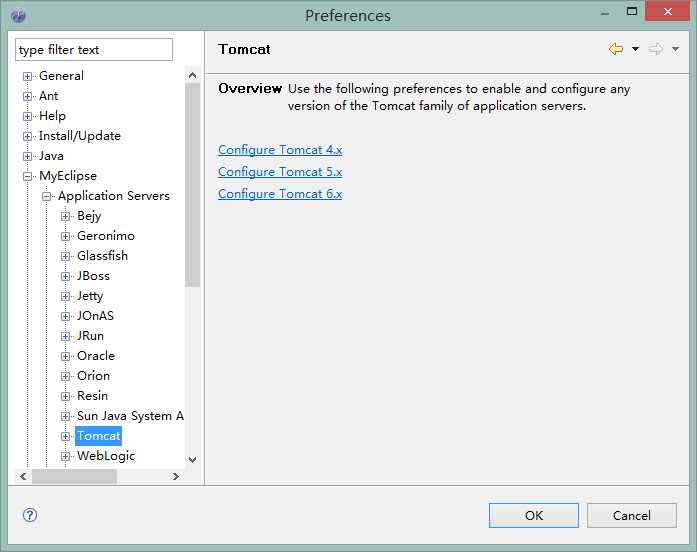Click tree vertical scrollbar down arrow
Screen dimensions: 697x552
[192, 460]
